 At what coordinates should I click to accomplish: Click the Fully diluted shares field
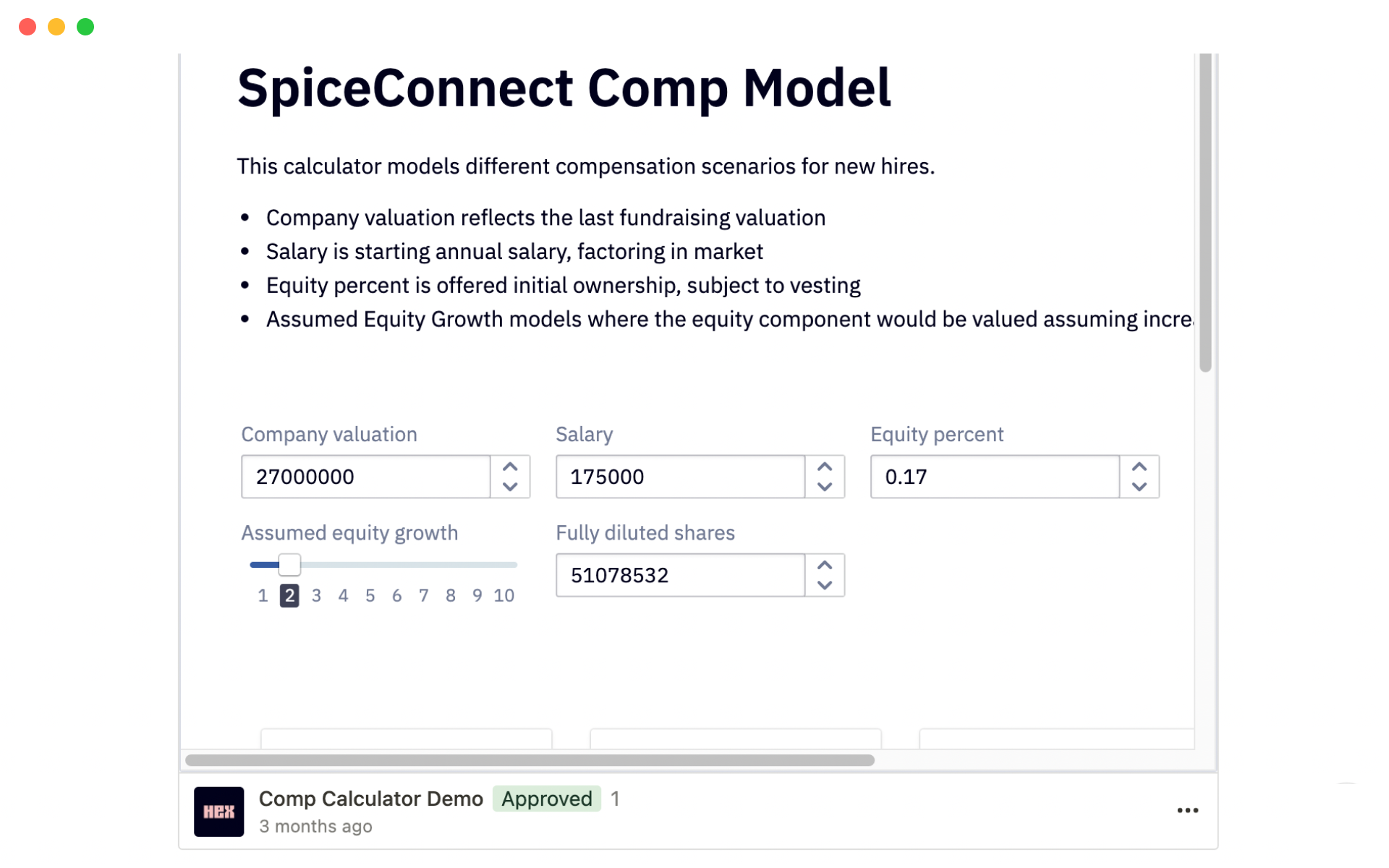[x=681, y=575]
